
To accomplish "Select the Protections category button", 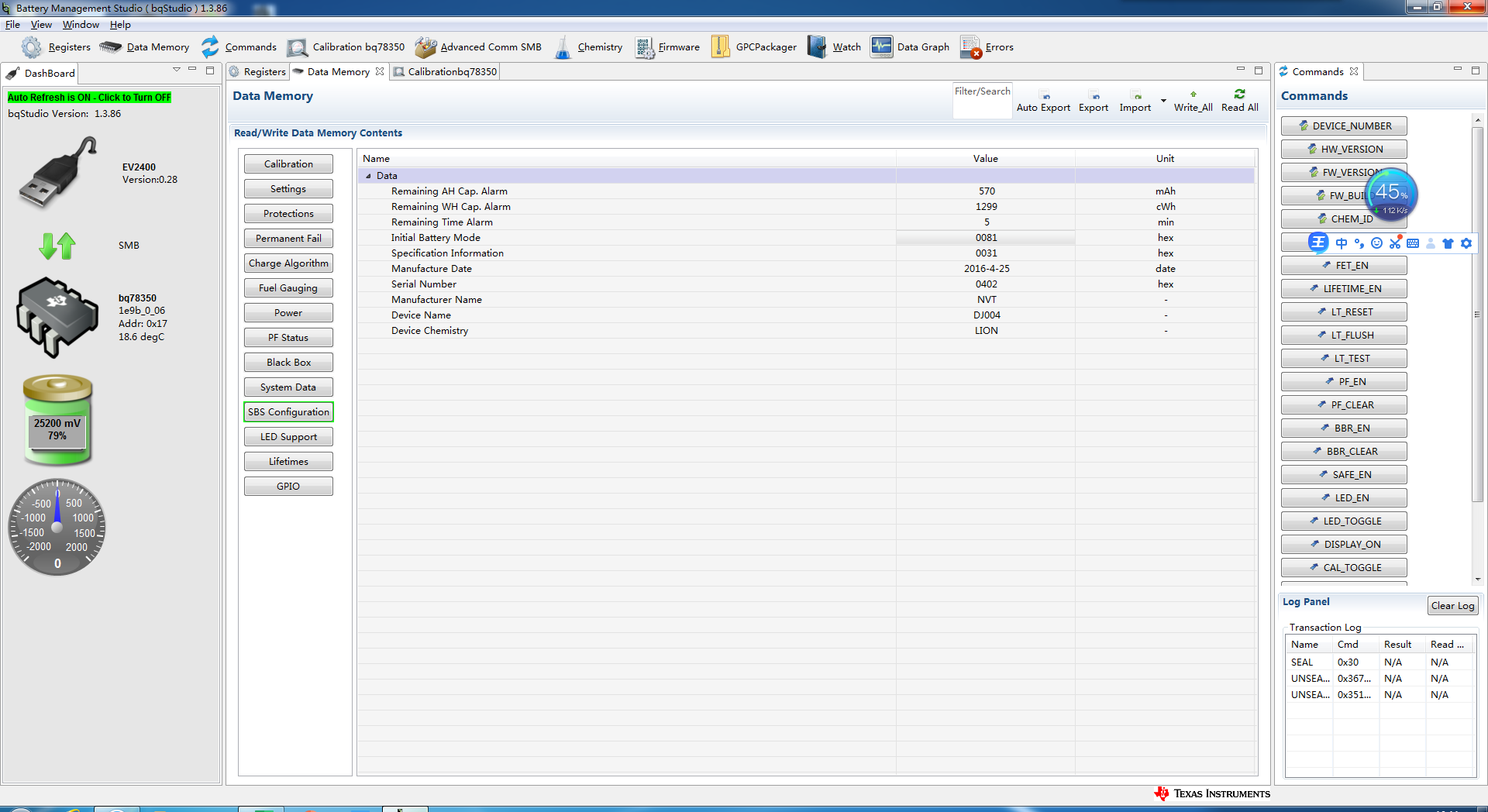I will point(288,214).
